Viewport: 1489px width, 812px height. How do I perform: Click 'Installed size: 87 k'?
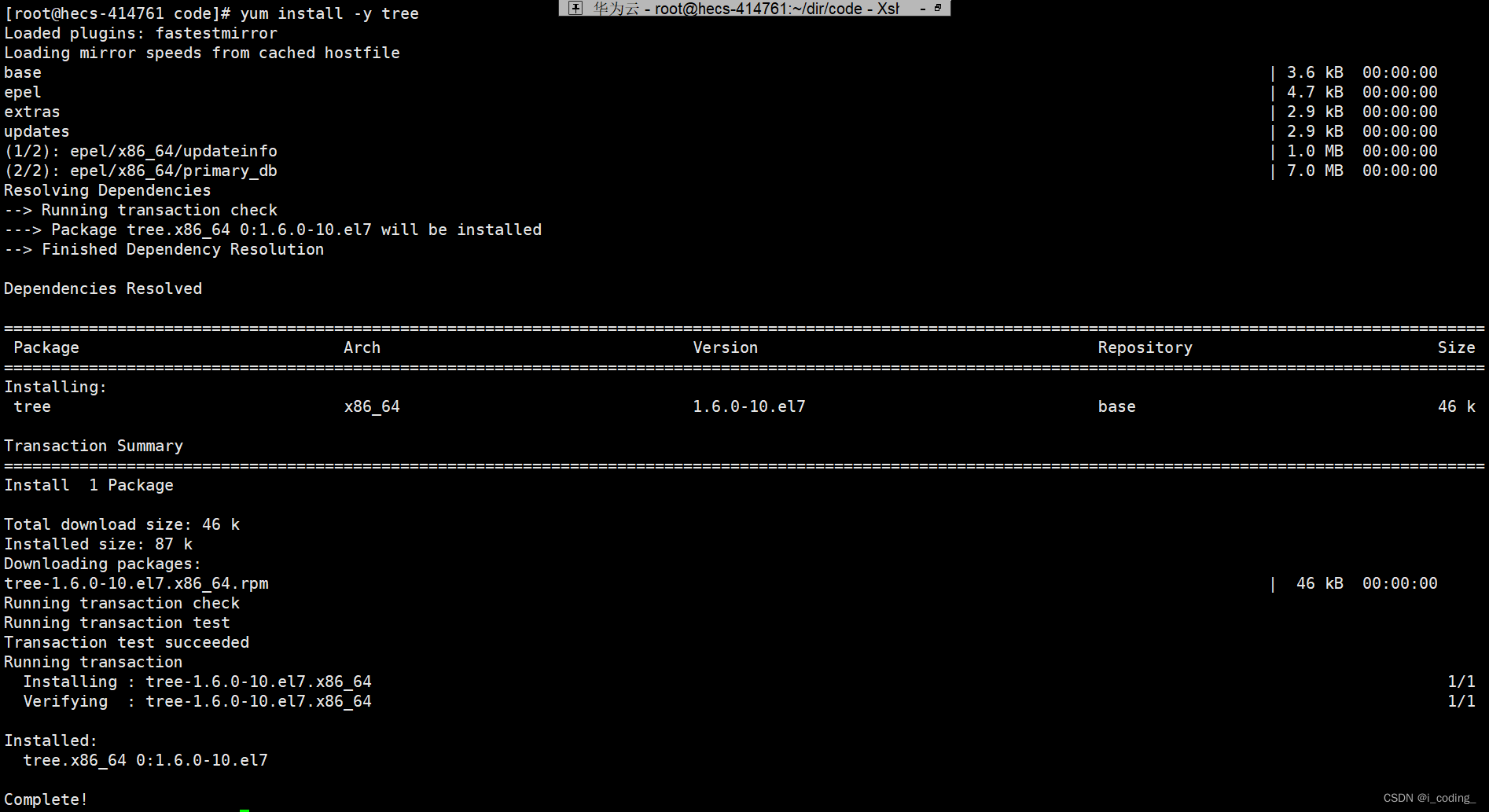pos(98,544)
